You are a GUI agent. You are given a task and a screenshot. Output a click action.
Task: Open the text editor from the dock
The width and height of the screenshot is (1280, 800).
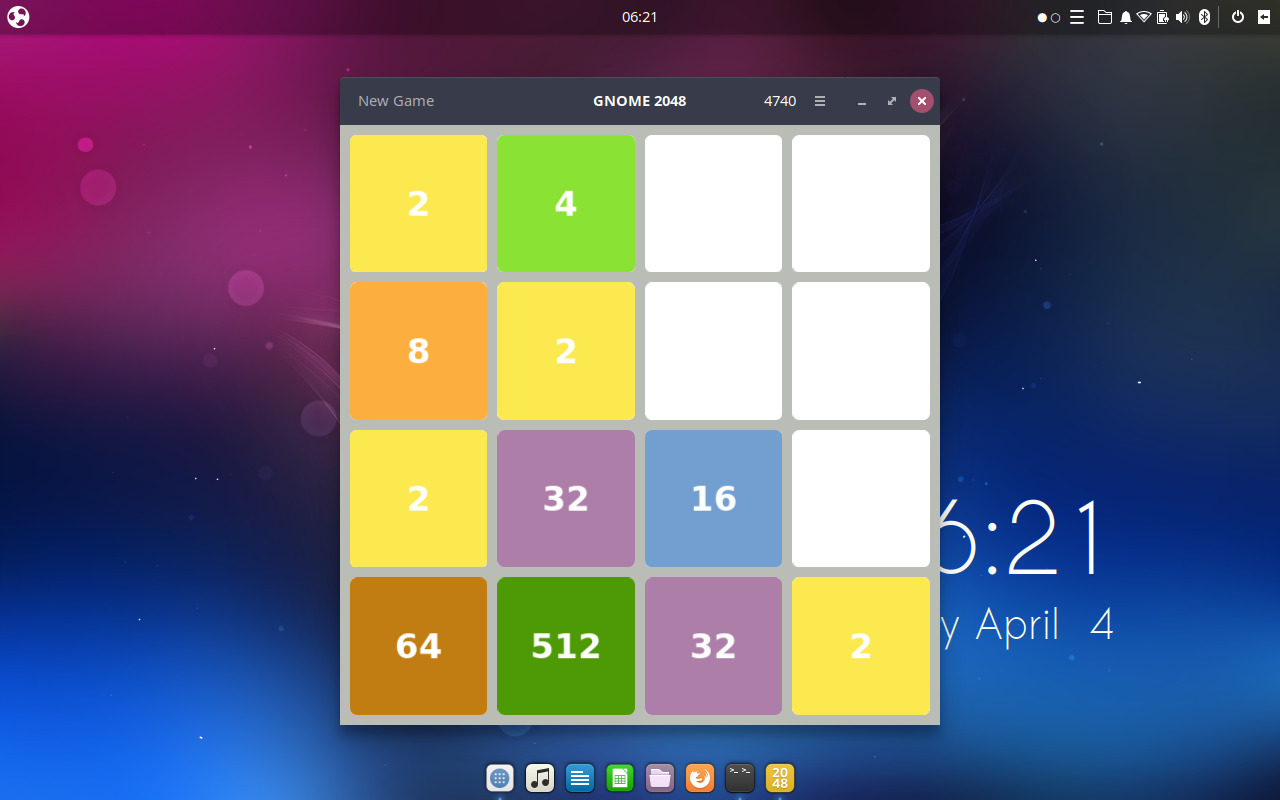pos(580,778)
